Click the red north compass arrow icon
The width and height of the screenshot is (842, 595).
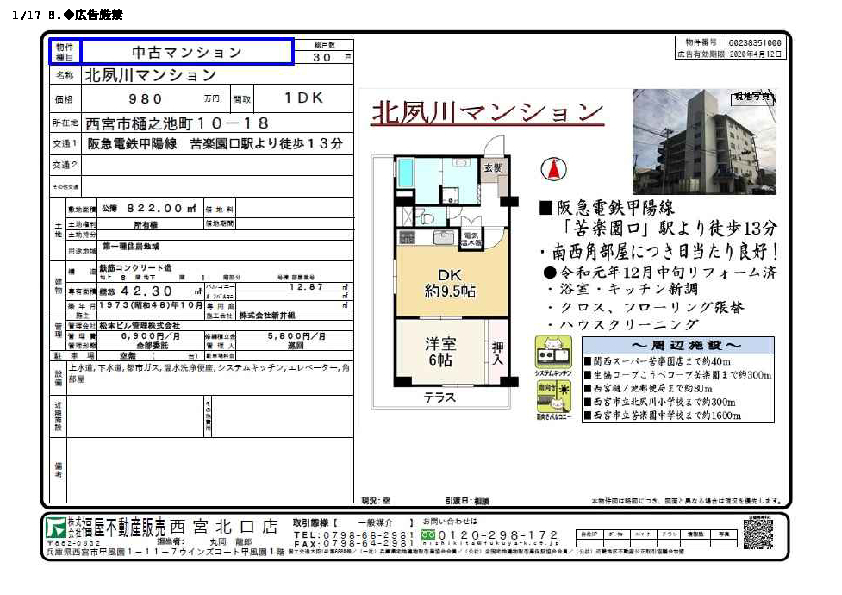pos(547,168)
